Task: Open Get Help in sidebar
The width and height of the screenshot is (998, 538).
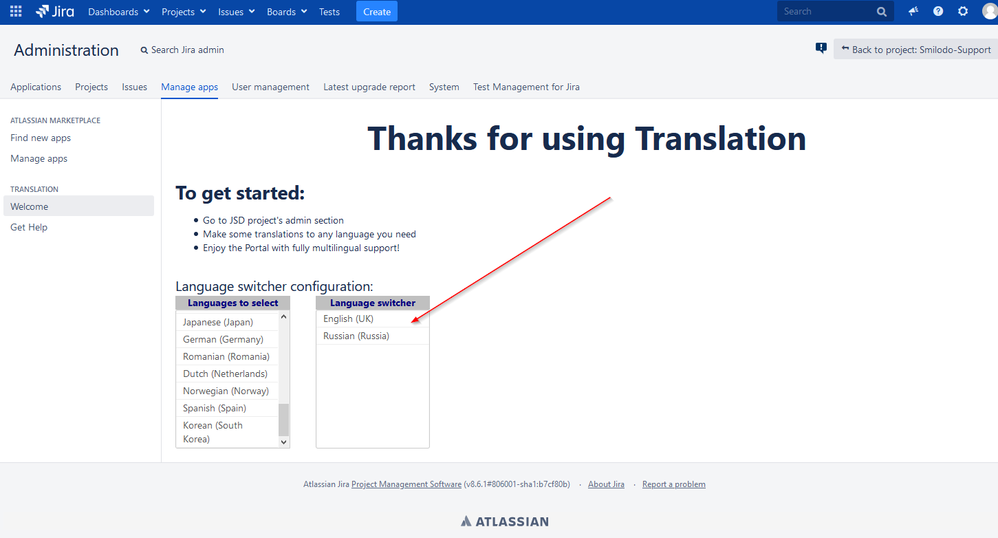Action: (x=29, y=227)
